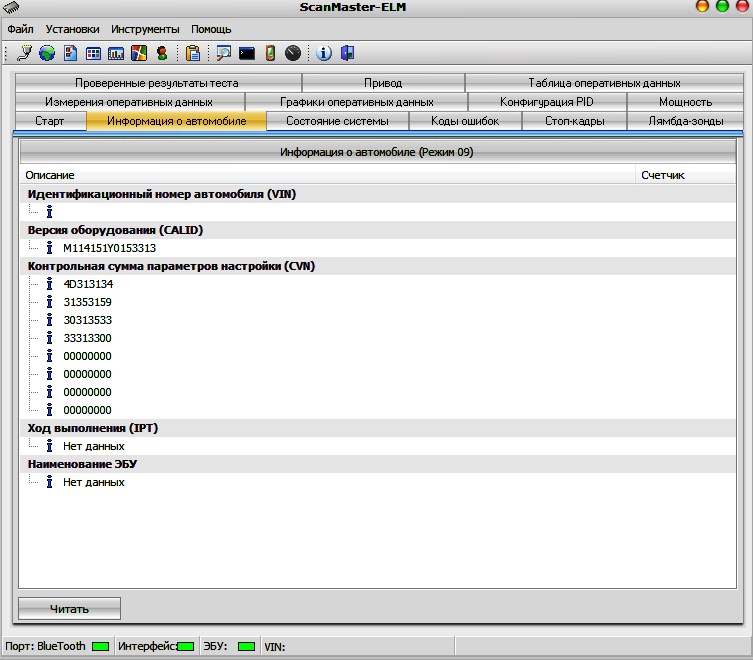Select the Наименование ЭБУ group row
This screenshot has height=660, width=753.
pos(378,464)
